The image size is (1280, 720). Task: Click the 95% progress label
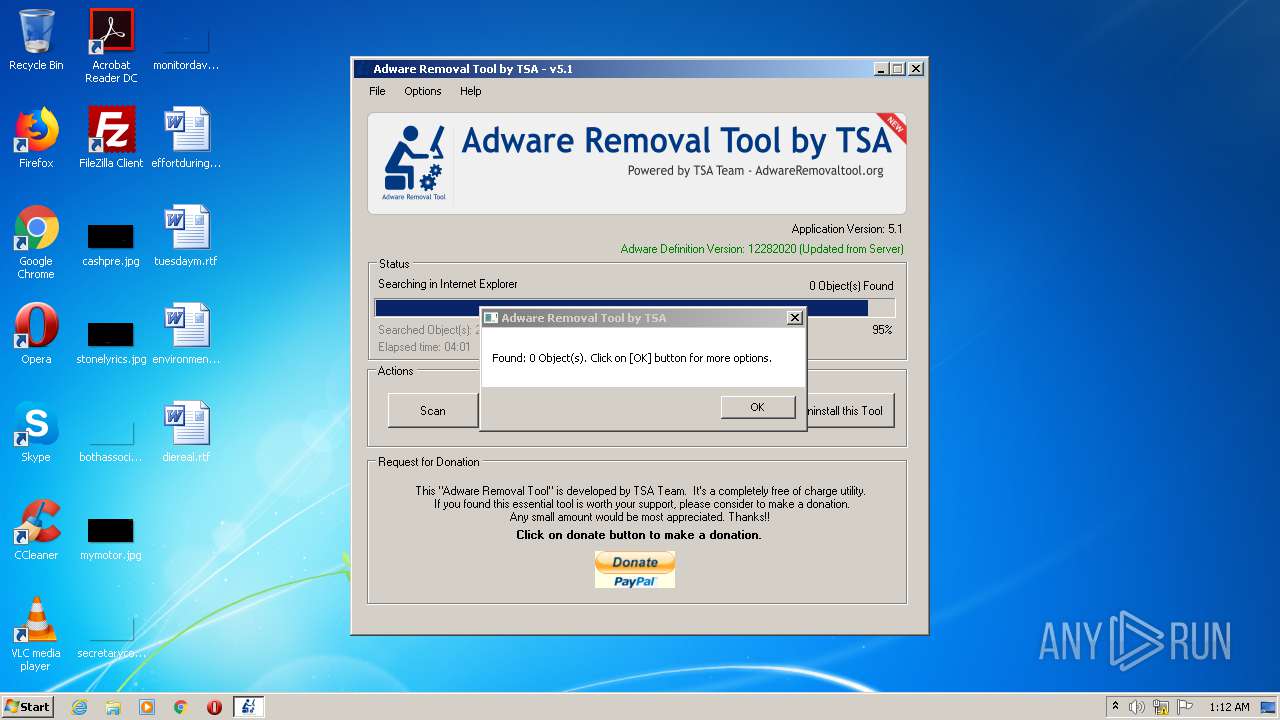(882, 329)
